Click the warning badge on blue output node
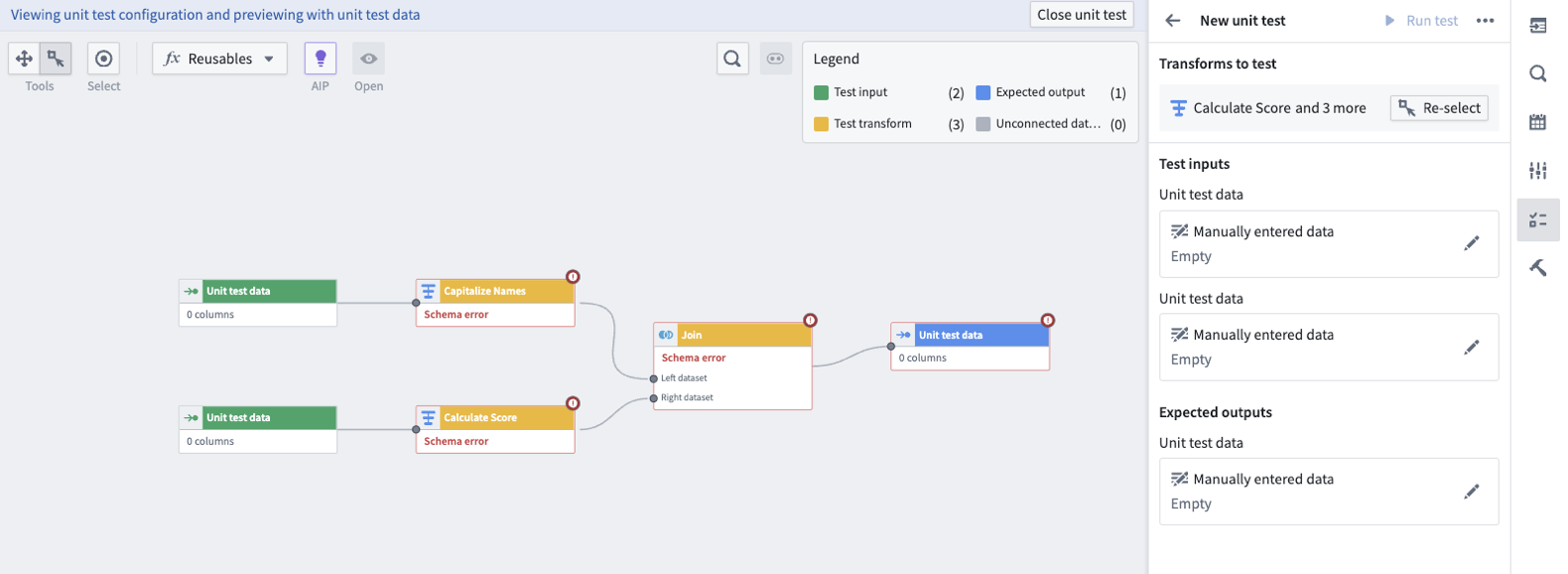The height and width of the screenshot is (574, 1568). tap(1048, 320)
